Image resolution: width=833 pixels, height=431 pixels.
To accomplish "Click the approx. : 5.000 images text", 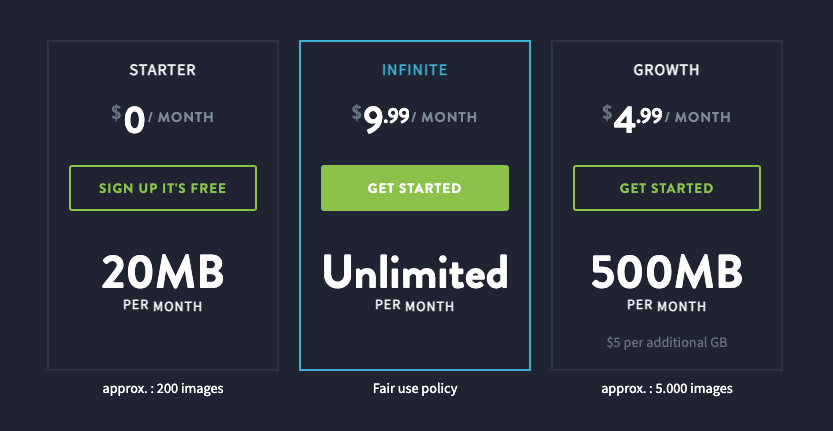I will [666, 388].
